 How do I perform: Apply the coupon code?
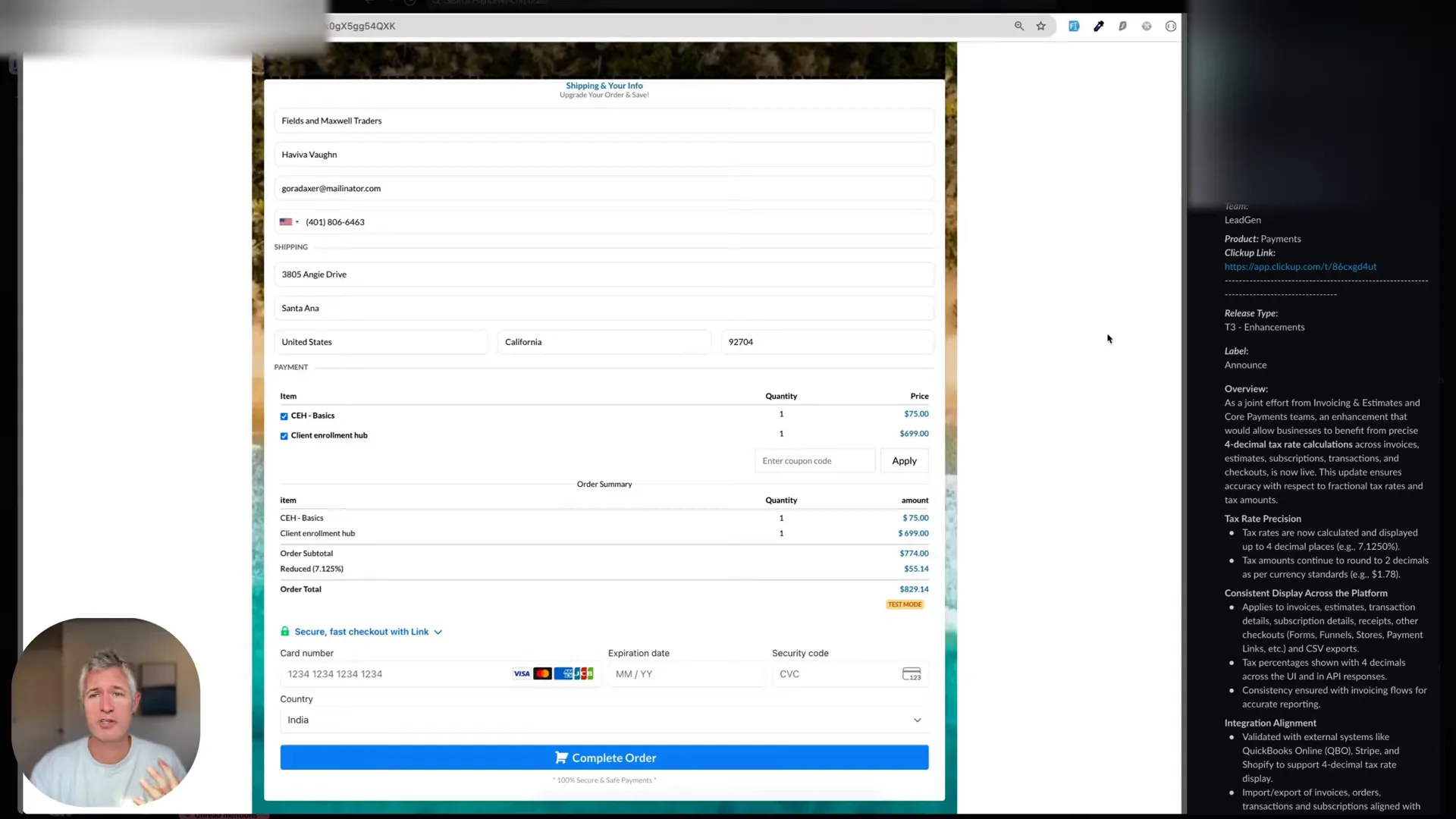904,460
